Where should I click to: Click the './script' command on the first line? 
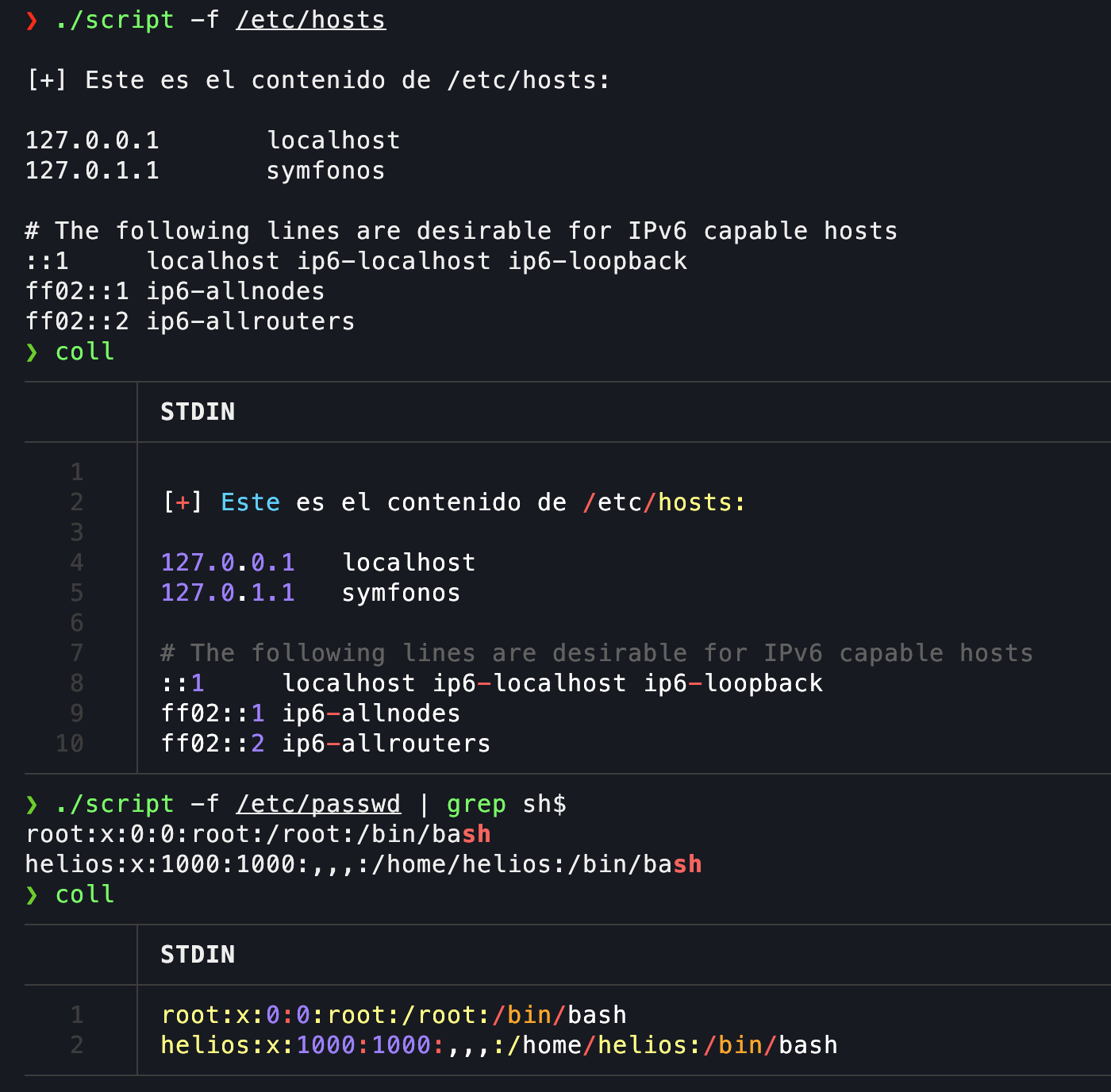(x=114, y=21)
